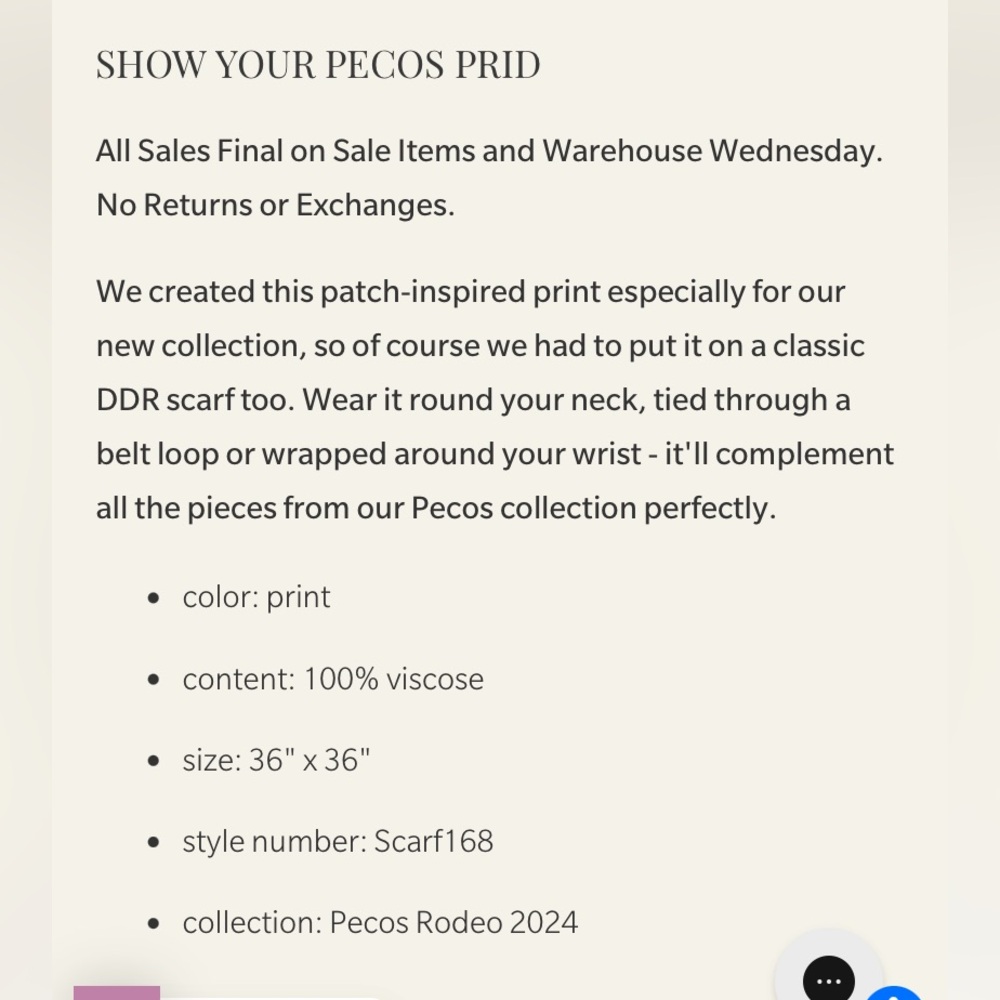Screen dimensions: 1000x1000
Task: Tap the size 36" x 36" item
Action: coord(276,760)
